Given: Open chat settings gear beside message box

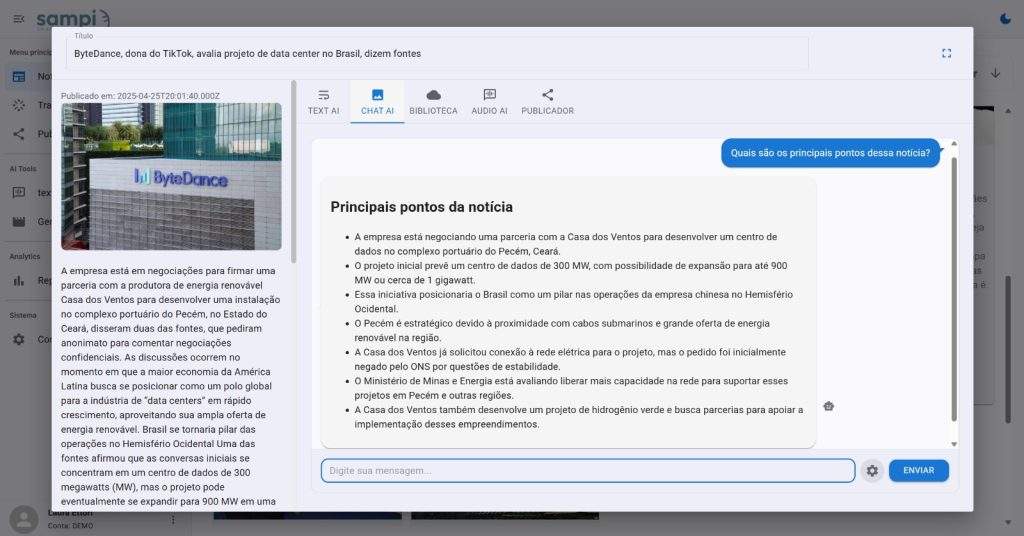Looking at the screenshot, I should 872,470.
